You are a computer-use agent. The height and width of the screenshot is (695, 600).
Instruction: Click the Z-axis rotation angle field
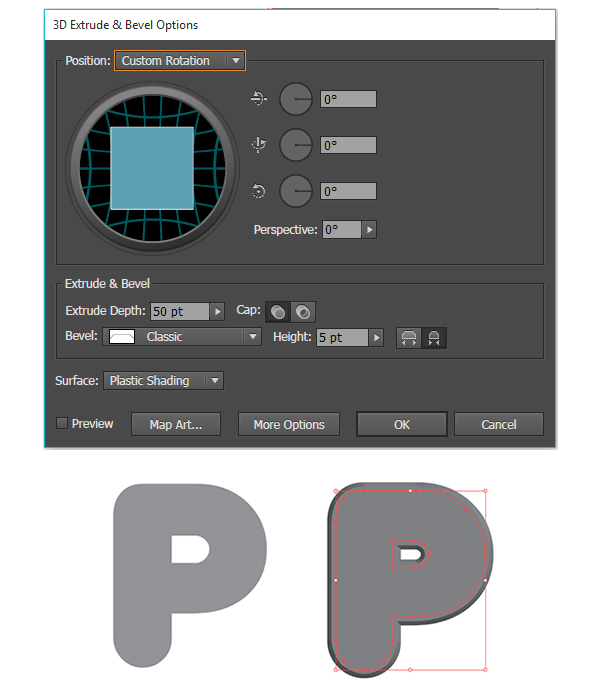(348, 191)
